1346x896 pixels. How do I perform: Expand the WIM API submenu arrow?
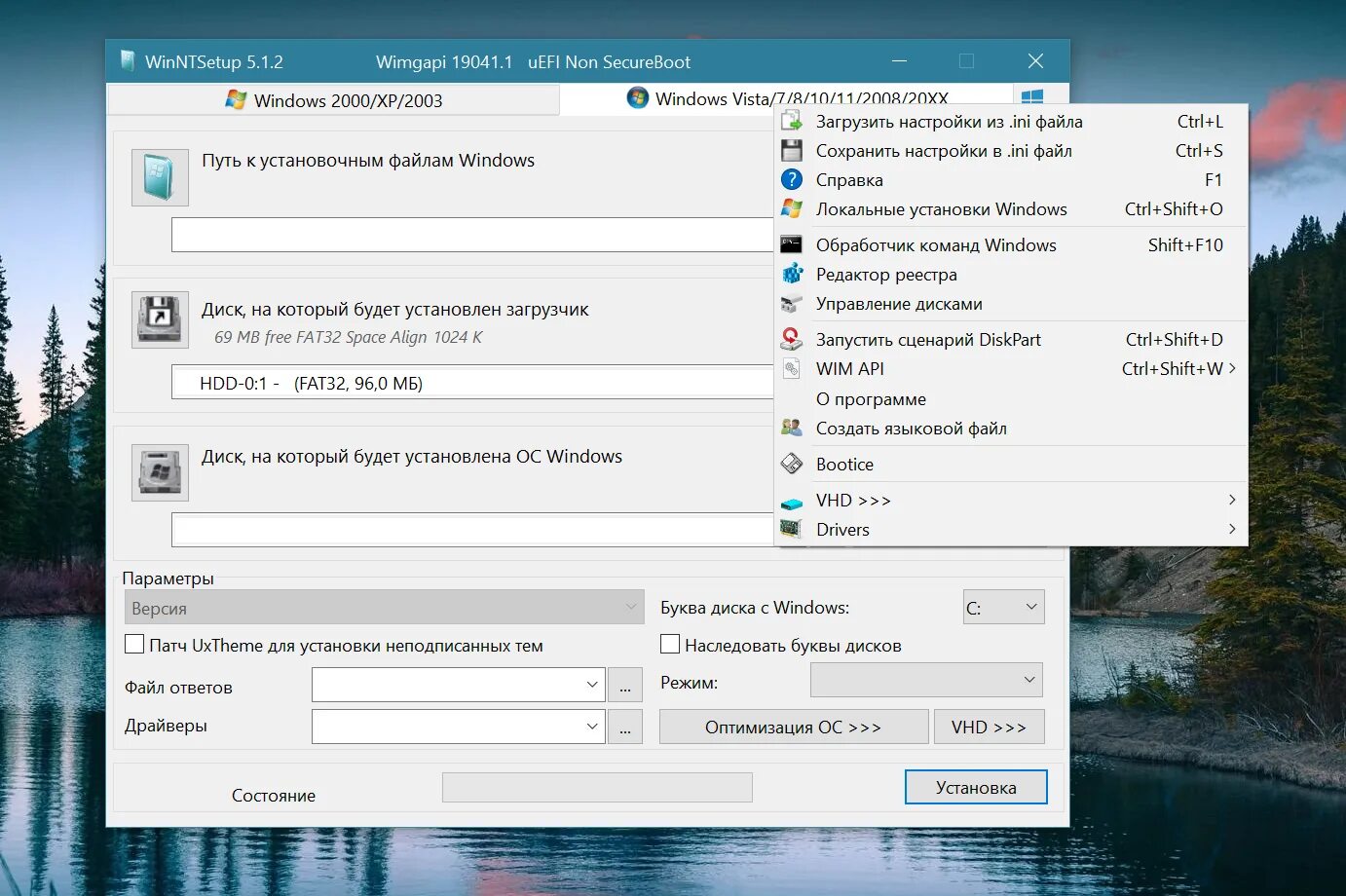tap(1232, 368)
